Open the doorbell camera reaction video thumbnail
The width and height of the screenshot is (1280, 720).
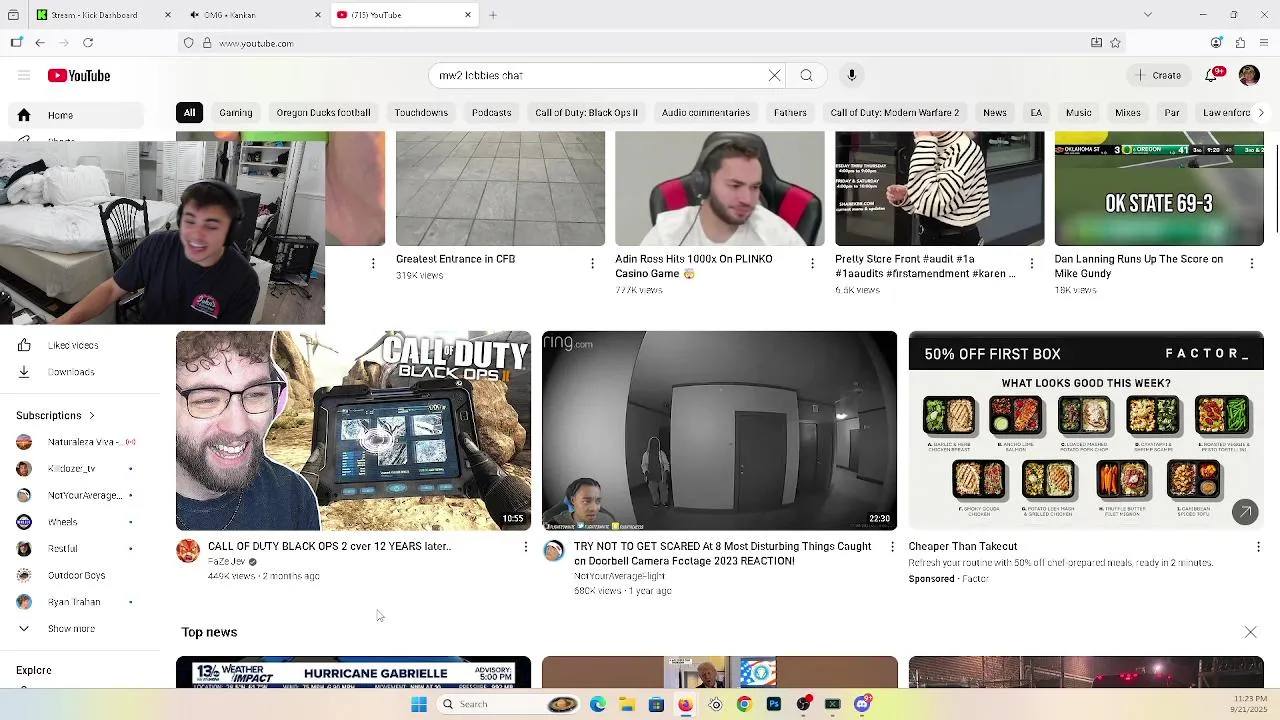coord(720,431)
